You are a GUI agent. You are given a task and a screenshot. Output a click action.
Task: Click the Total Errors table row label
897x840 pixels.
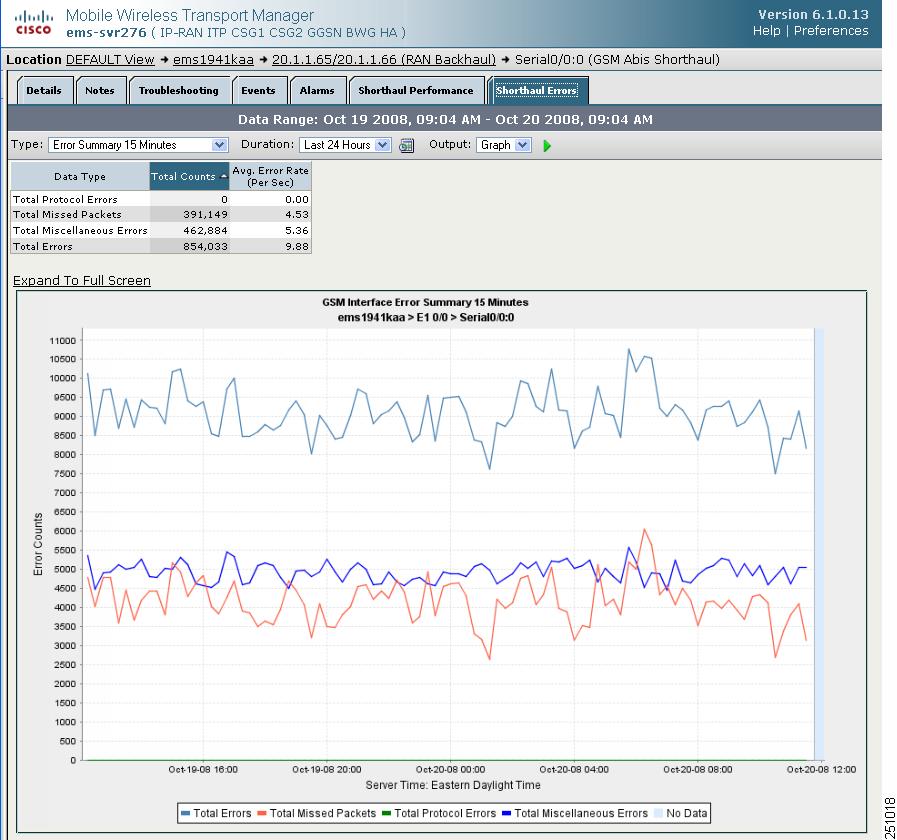point(43,247)
